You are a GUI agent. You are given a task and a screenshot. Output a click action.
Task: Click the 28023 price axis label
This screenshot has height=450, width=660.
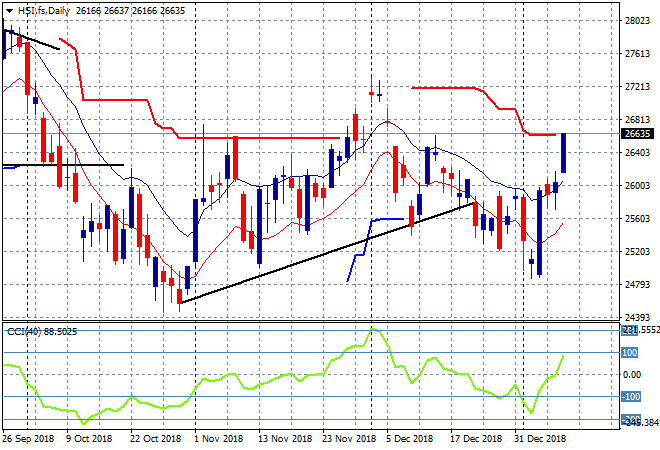pos(637,21)
